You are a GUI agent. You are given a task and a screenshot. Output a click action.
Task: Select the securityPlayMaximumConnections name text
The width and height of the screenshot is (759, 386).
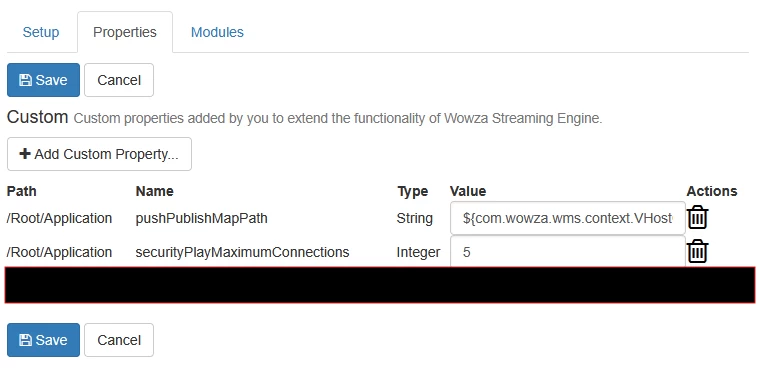[243, 252]
